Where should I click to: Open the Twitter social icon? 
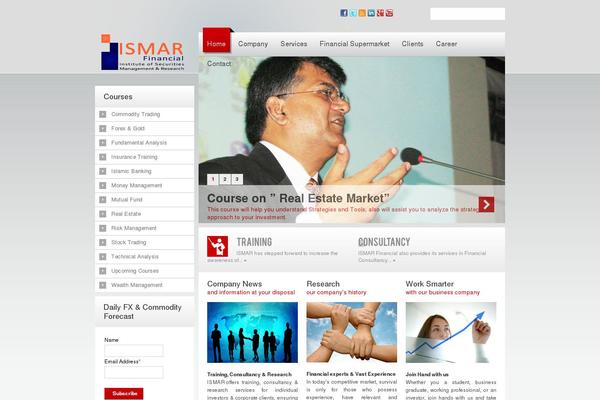(x=353, y=13)
